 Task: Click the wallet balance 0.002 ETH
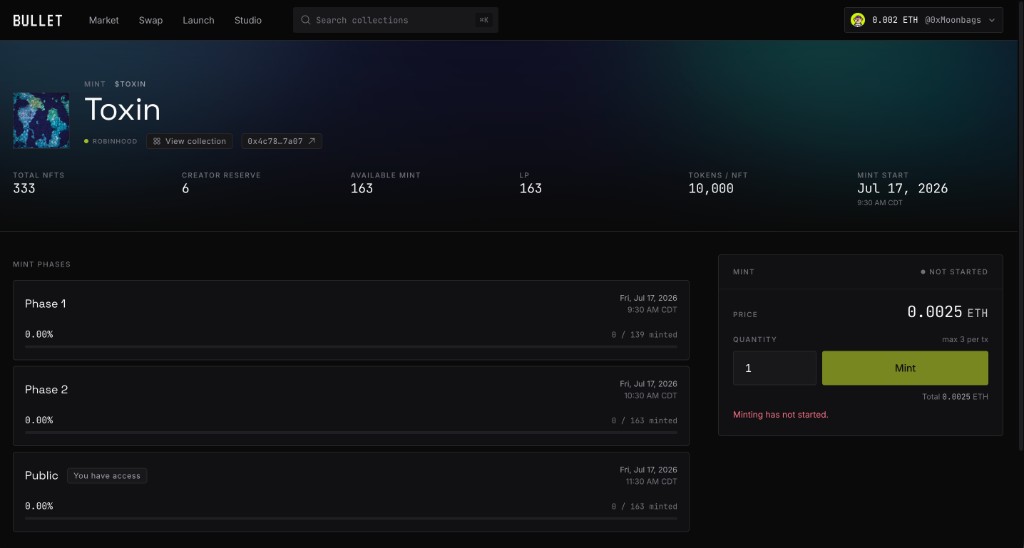click(x=895, y=20)
